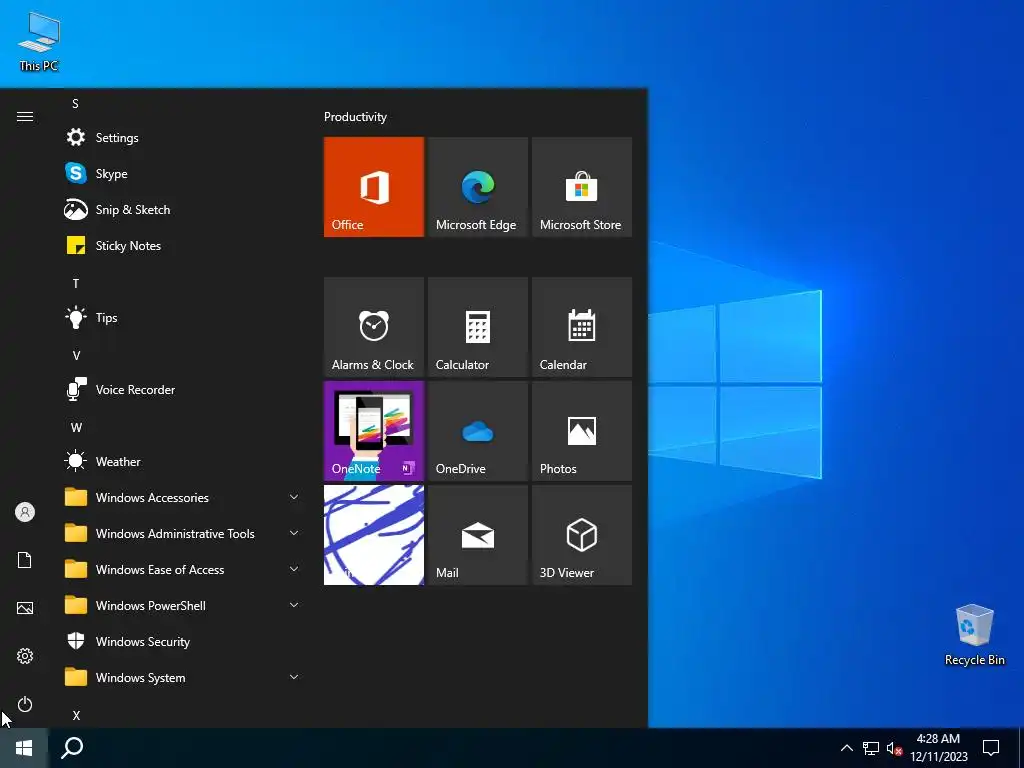
Task: Select the Recycle Bin desktop icon
Action: point(974,635)
